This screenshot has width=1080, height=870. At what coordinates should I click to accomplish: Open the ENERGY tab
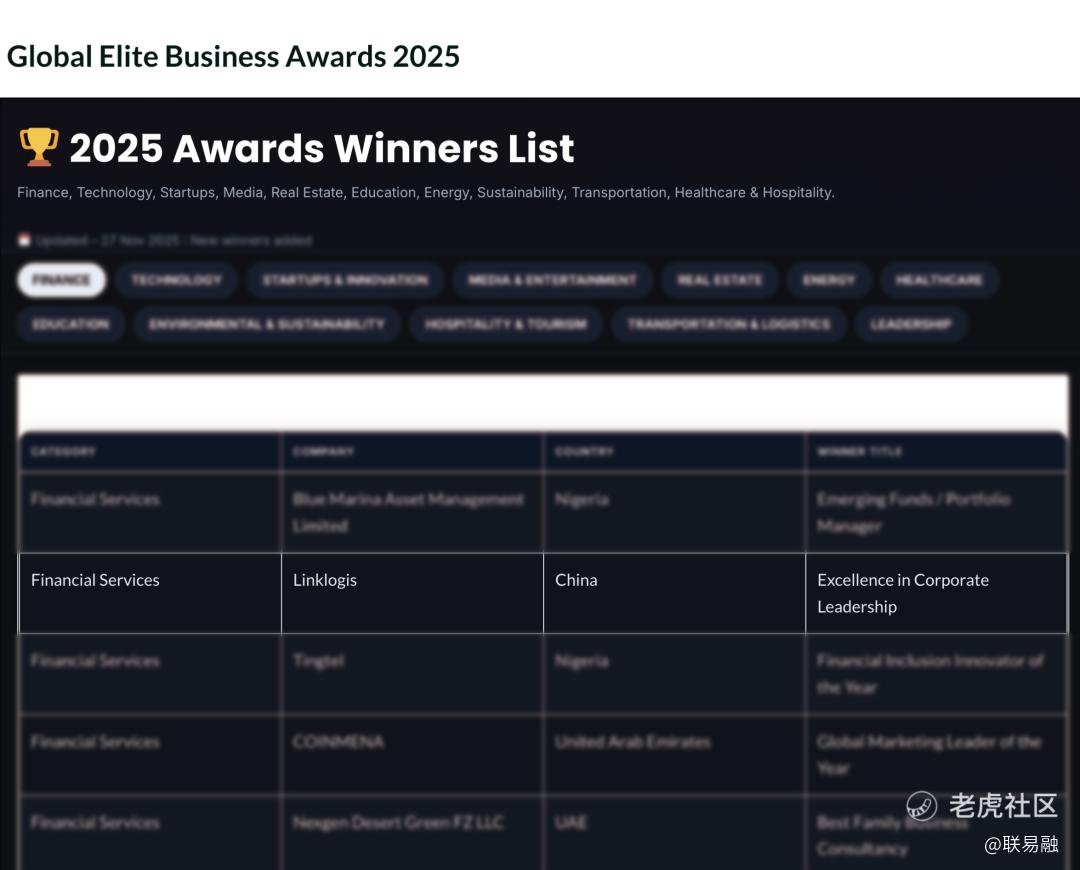click(x=829, y=280)
